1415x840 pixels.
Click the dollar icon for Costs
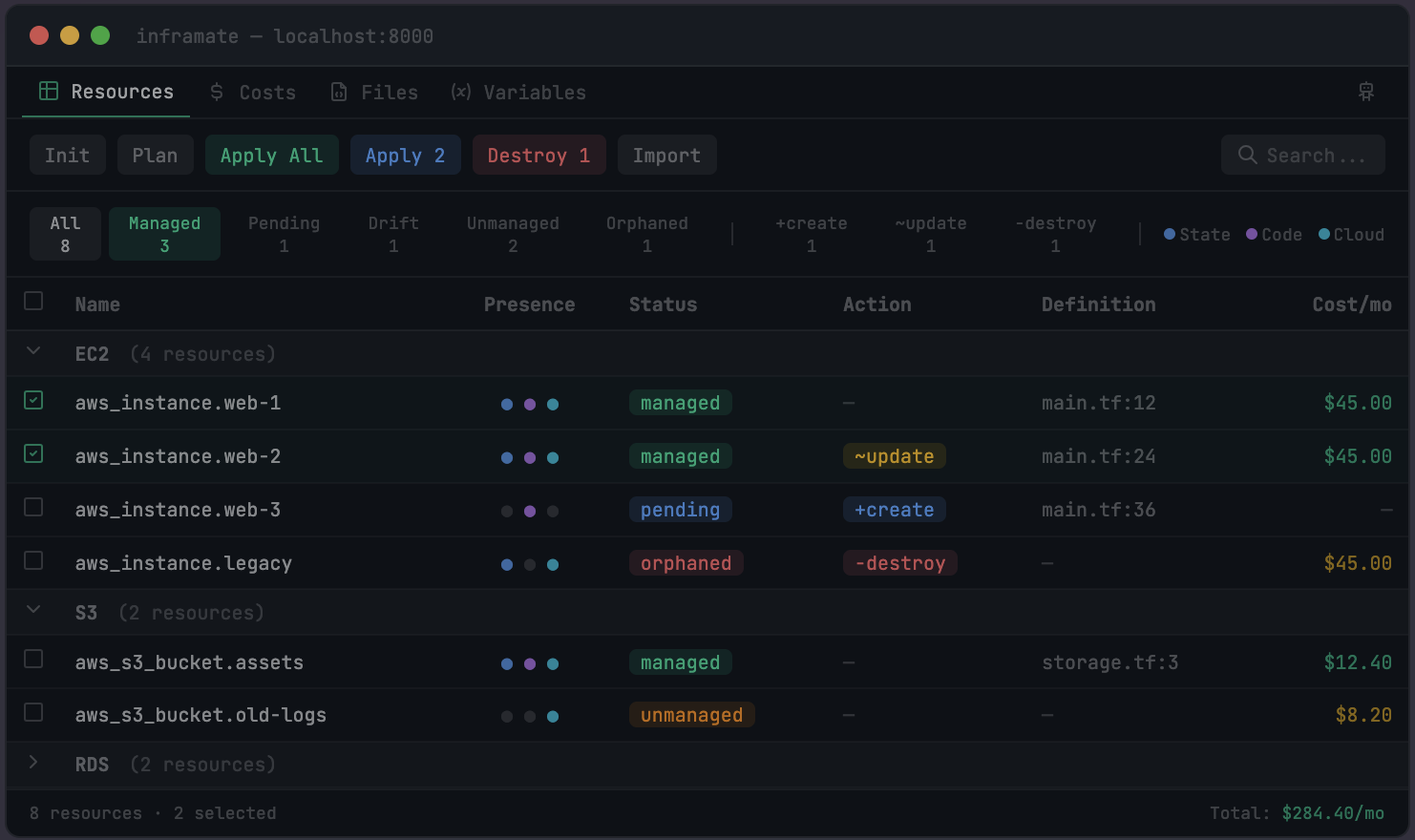217,92
